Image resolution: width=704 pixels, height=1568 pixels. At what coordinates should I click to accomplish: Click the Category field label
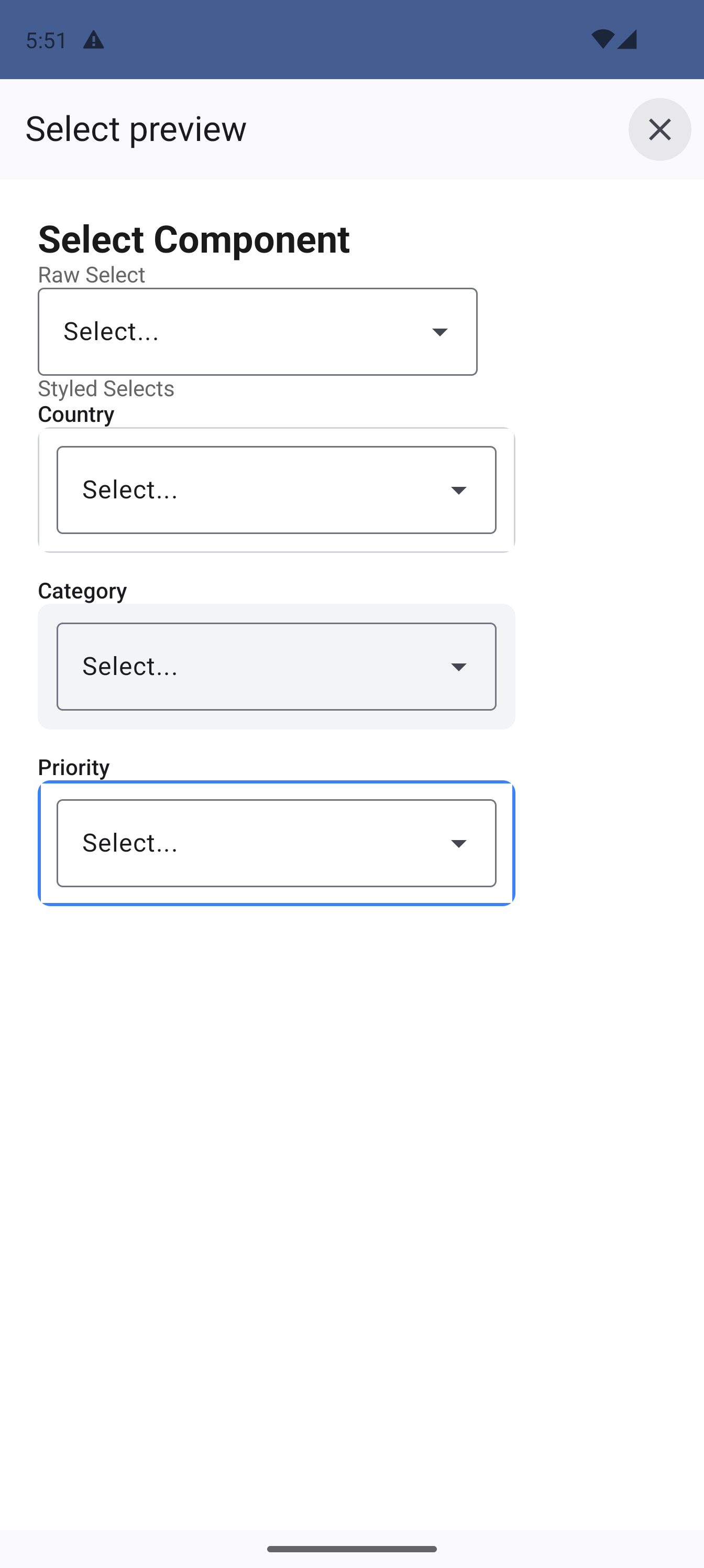(82, 591)
